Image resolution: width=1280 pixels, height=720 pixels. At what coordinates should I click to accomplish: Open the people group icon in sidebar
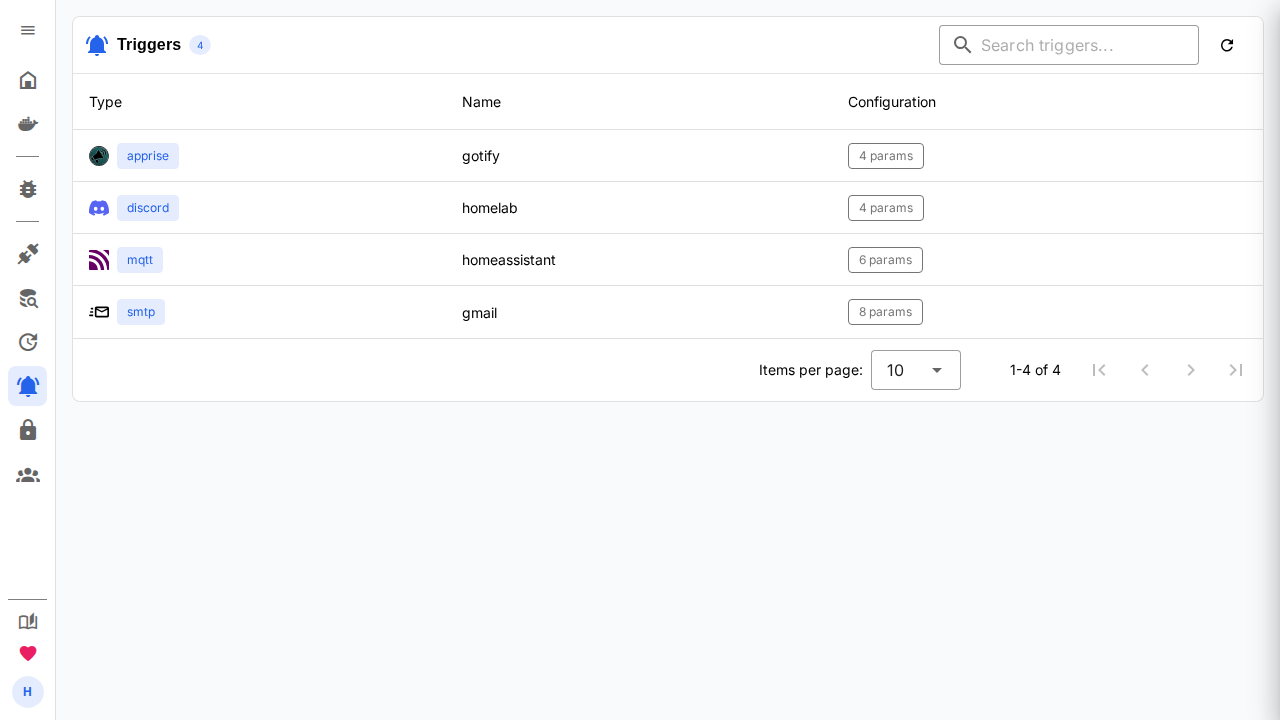(28, 475)
